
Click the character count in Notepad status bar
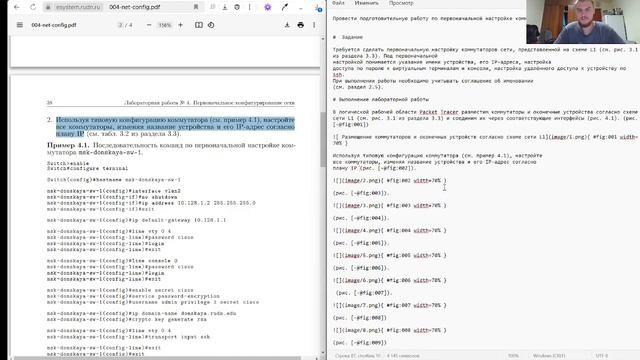pyautogui.click(x=403, y=356)
